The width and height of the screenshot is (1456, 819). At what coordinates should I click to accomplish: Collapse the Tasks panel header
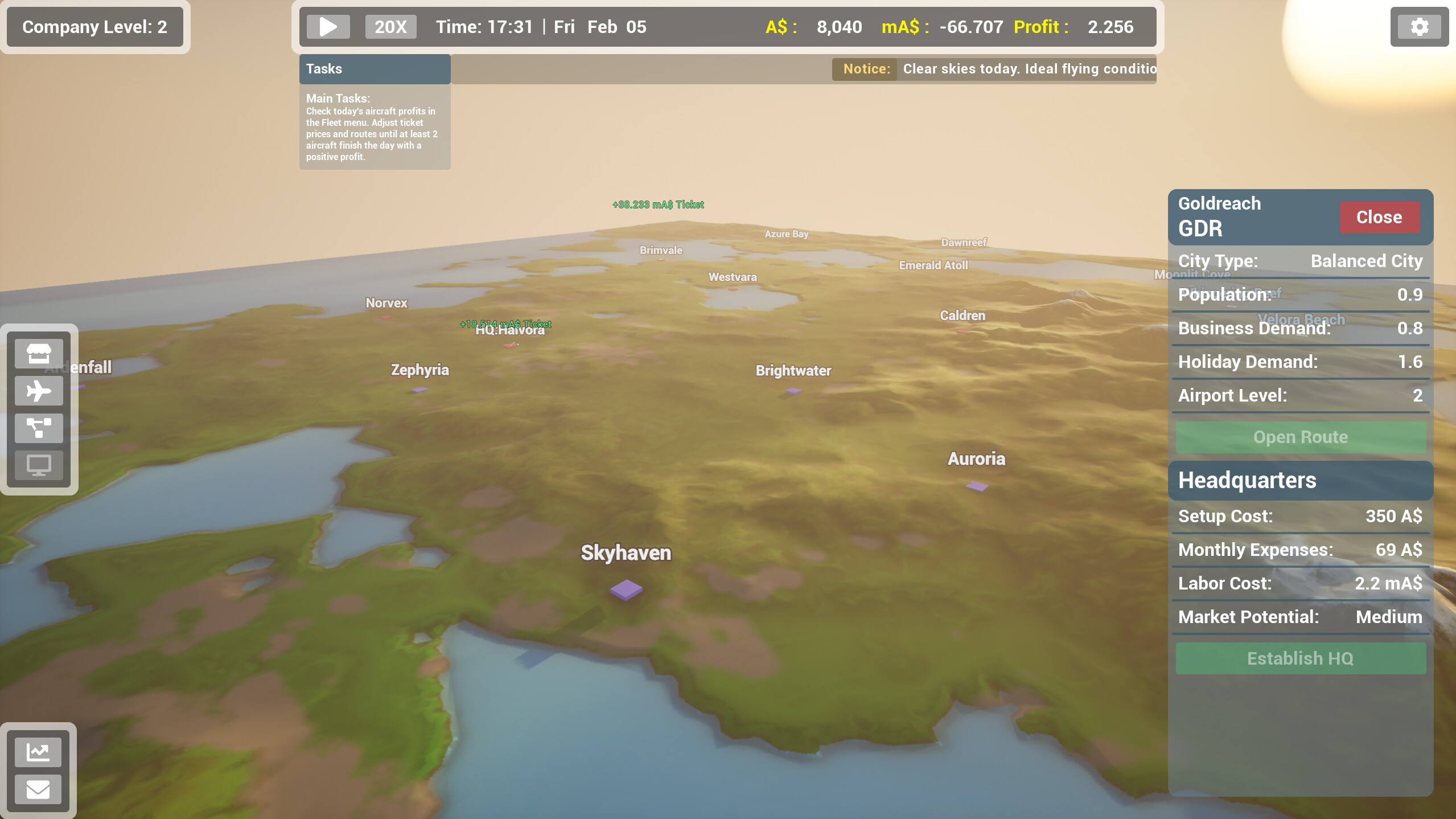375,69
